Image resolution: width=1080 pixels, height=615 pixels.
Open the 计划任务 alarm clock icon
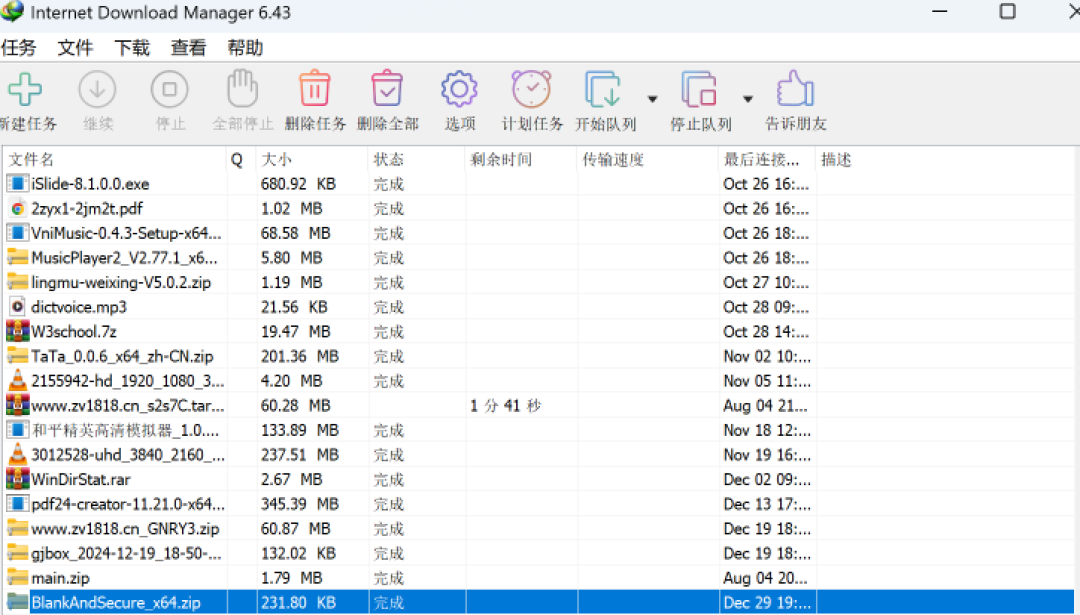(532, 88)
